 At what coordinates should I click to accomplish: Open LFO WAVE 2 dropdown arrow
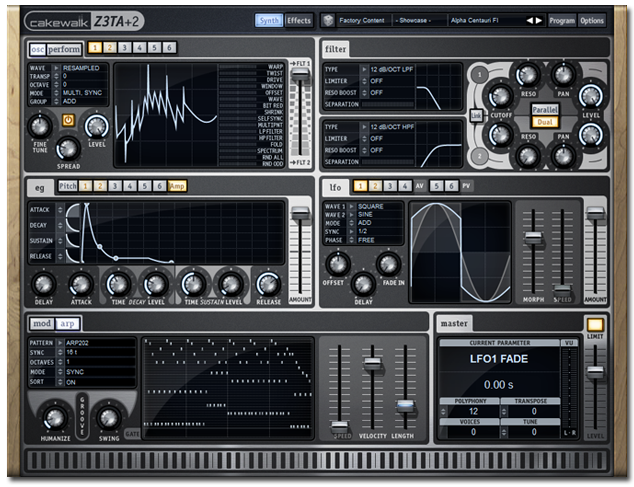(x=351, y=215)
